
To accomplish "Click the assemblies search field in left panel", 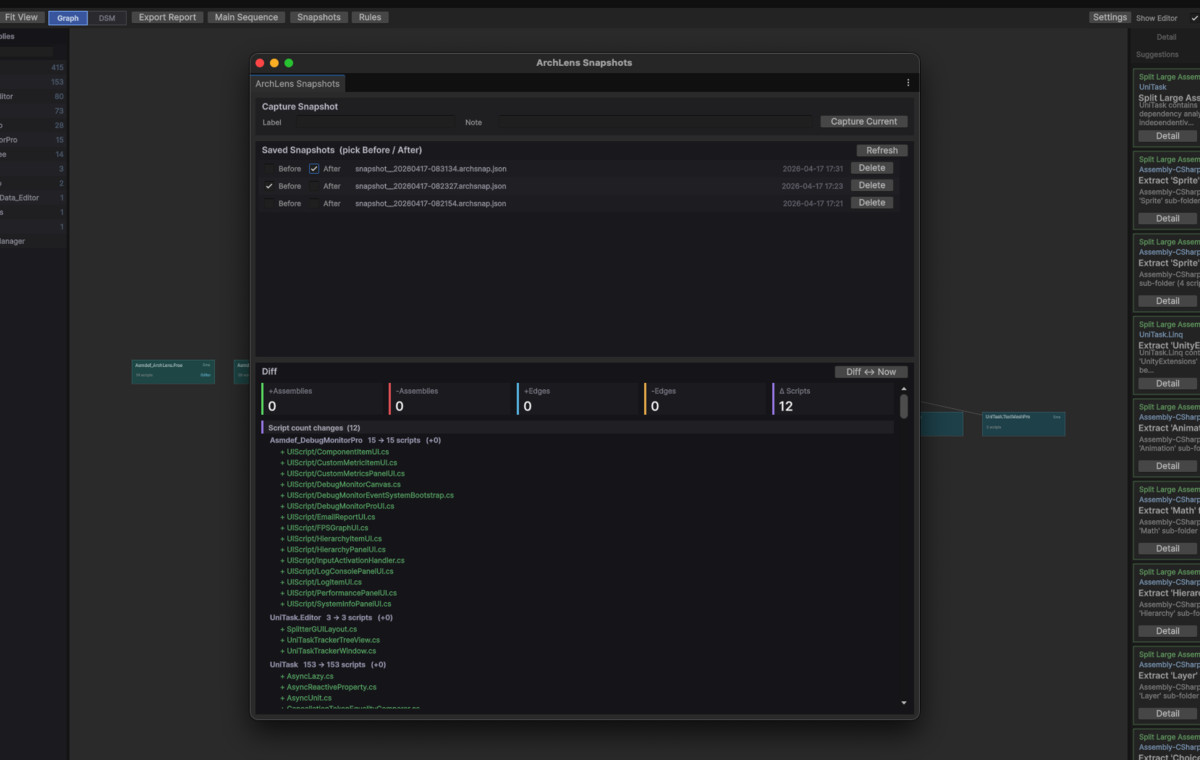I will pyautogui.click(x=26, y=51).
